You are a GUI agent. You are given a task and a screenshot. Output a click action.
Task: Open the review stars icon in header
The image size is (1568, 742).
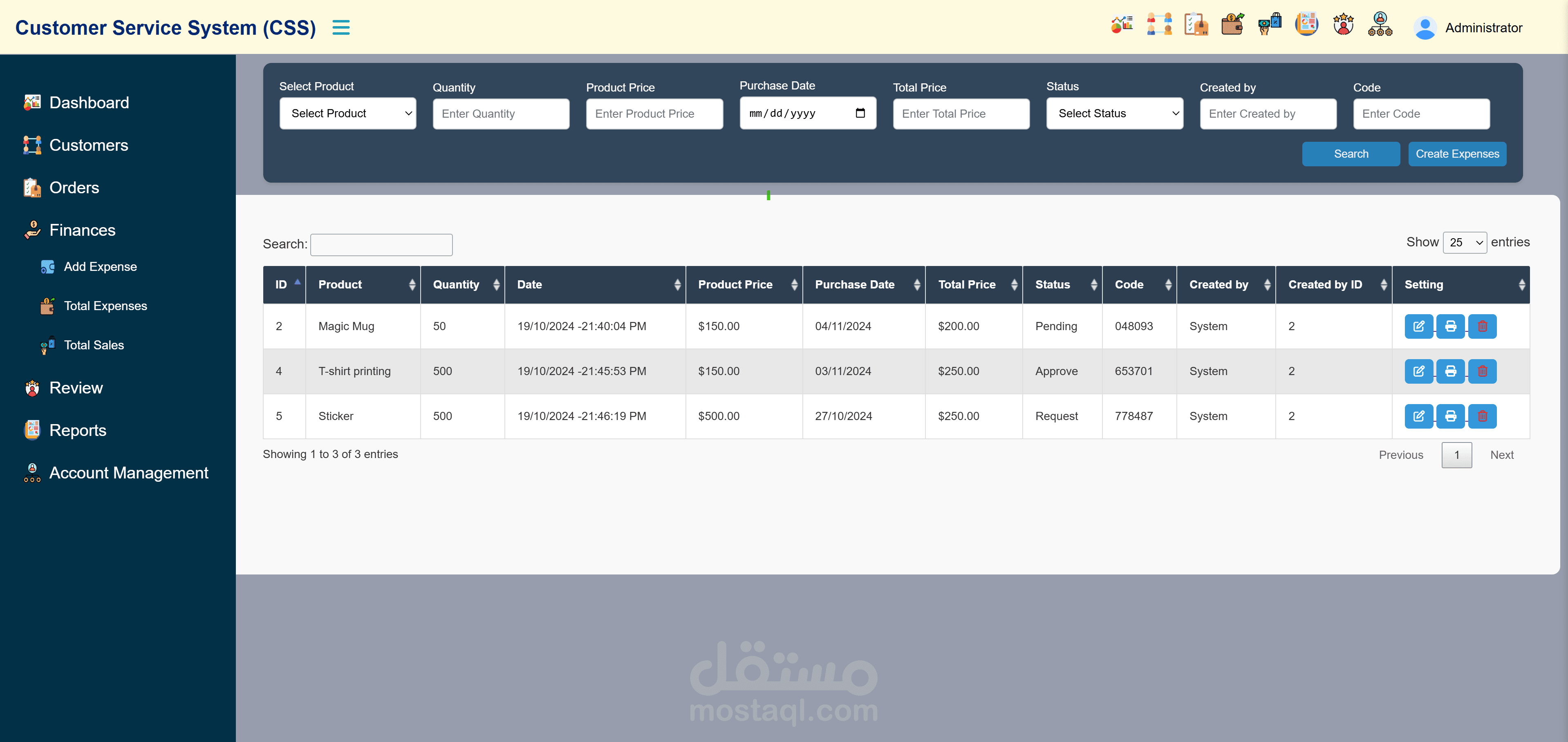pyautogui.click(x=1344, y=25)
